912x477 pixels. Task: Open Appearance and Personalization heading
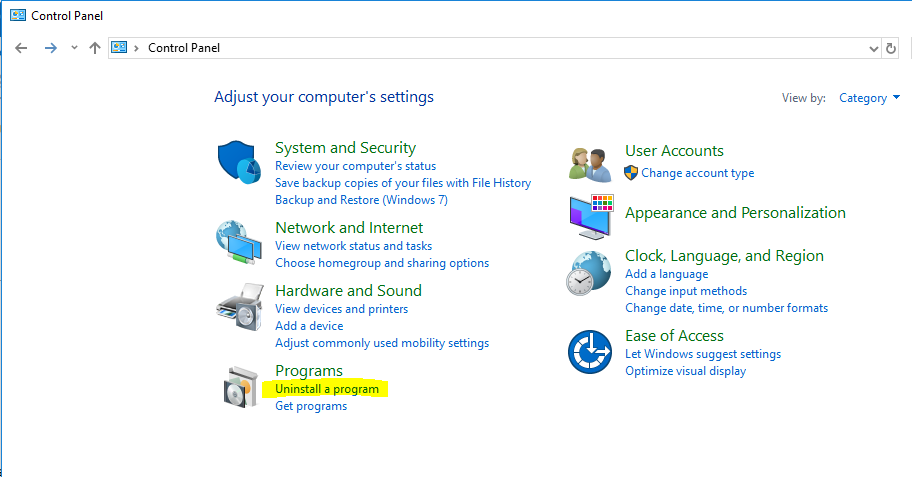[x=735, y=213]
